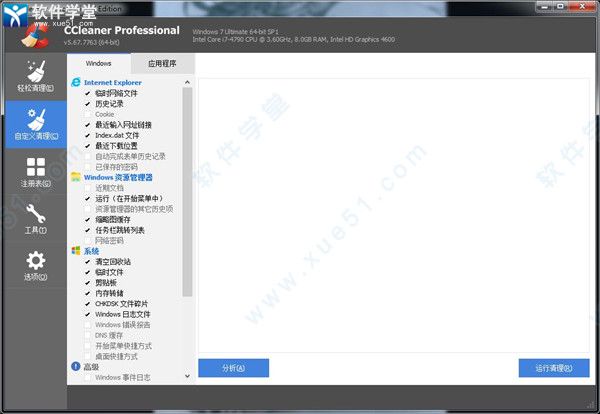Uncheck 临时文件 under 系统
This screenshot has height=414, width=600.
88,272
